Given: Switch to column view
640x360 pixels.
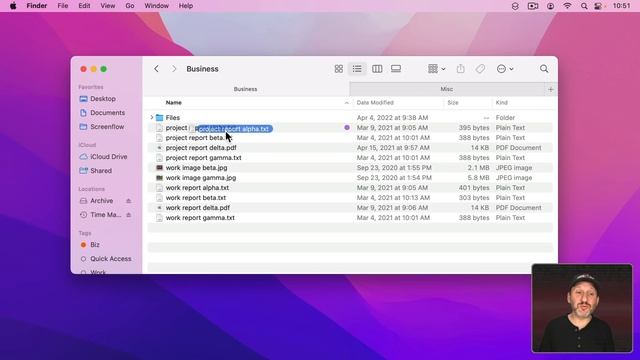Looking at the screenshot, I should 377,69.
